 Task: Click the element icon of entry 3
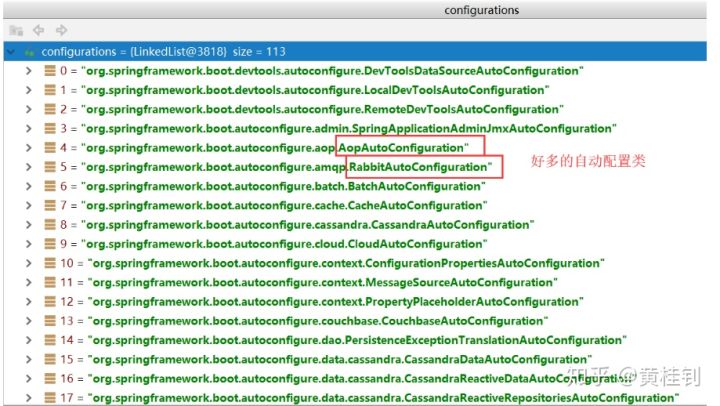50,129
